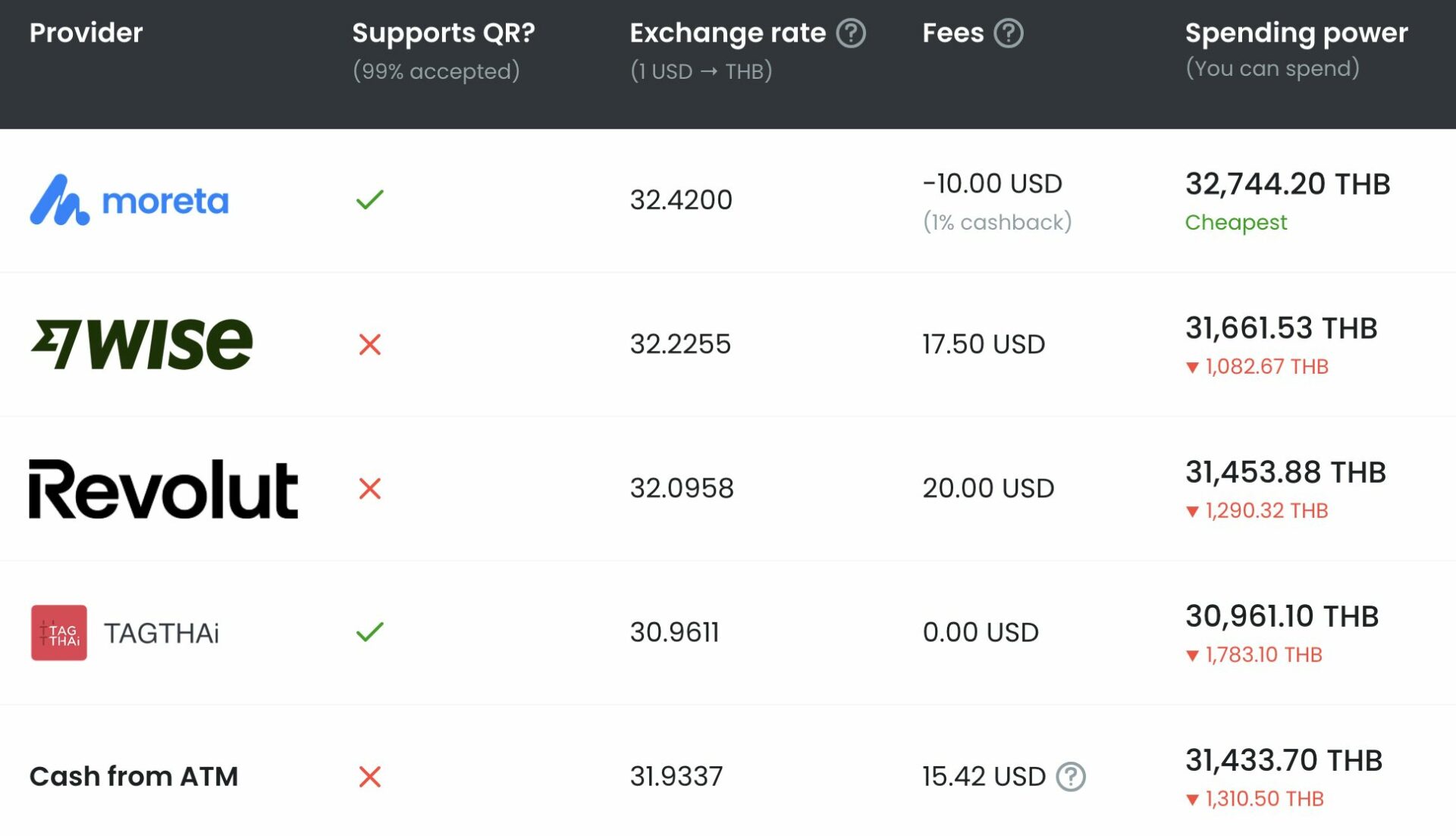The height and width of the screenshot is (836, 1456).
Task: Click the red X in Wise row
Action: point(370,345)
